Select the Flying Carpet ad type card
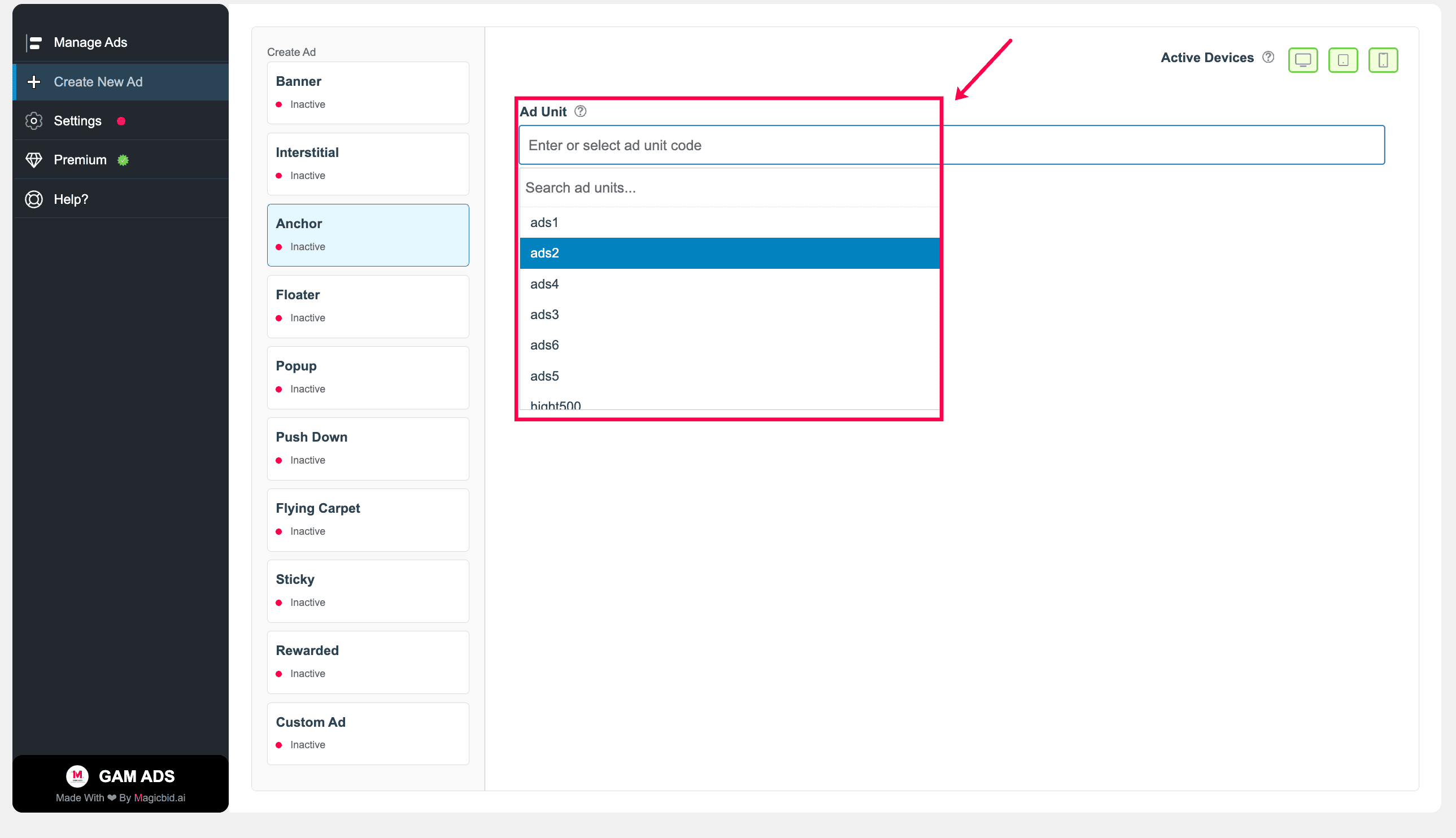The height and width of the screenshot is (838, 1456). [x=368, y=520]
